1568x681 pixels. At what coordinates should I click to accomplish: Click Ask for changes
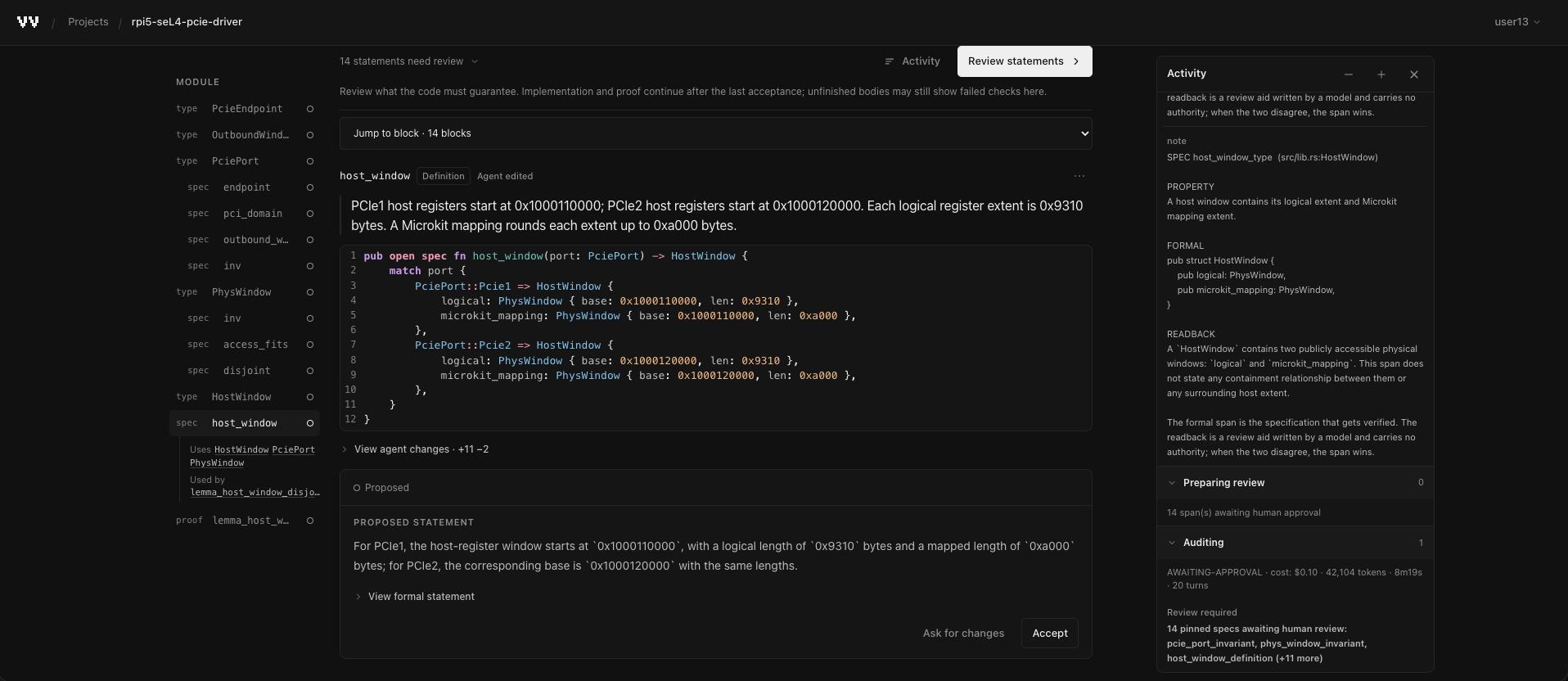click(963, 634)
